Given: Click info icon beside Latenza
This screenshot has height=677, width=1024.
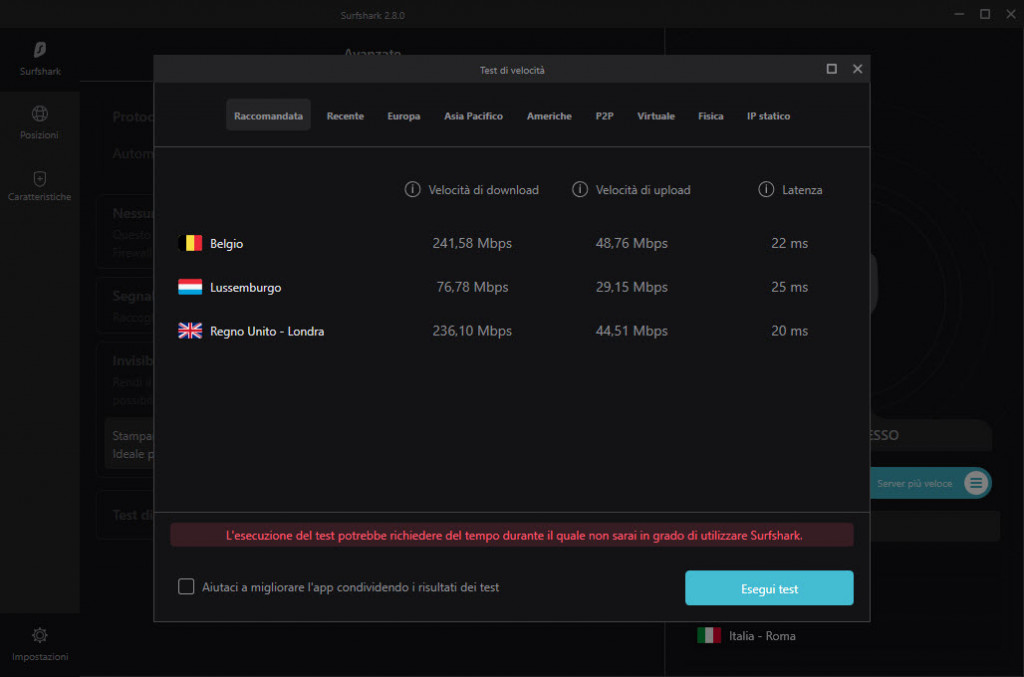Looking at the screenshot, I should coord(765,189).
